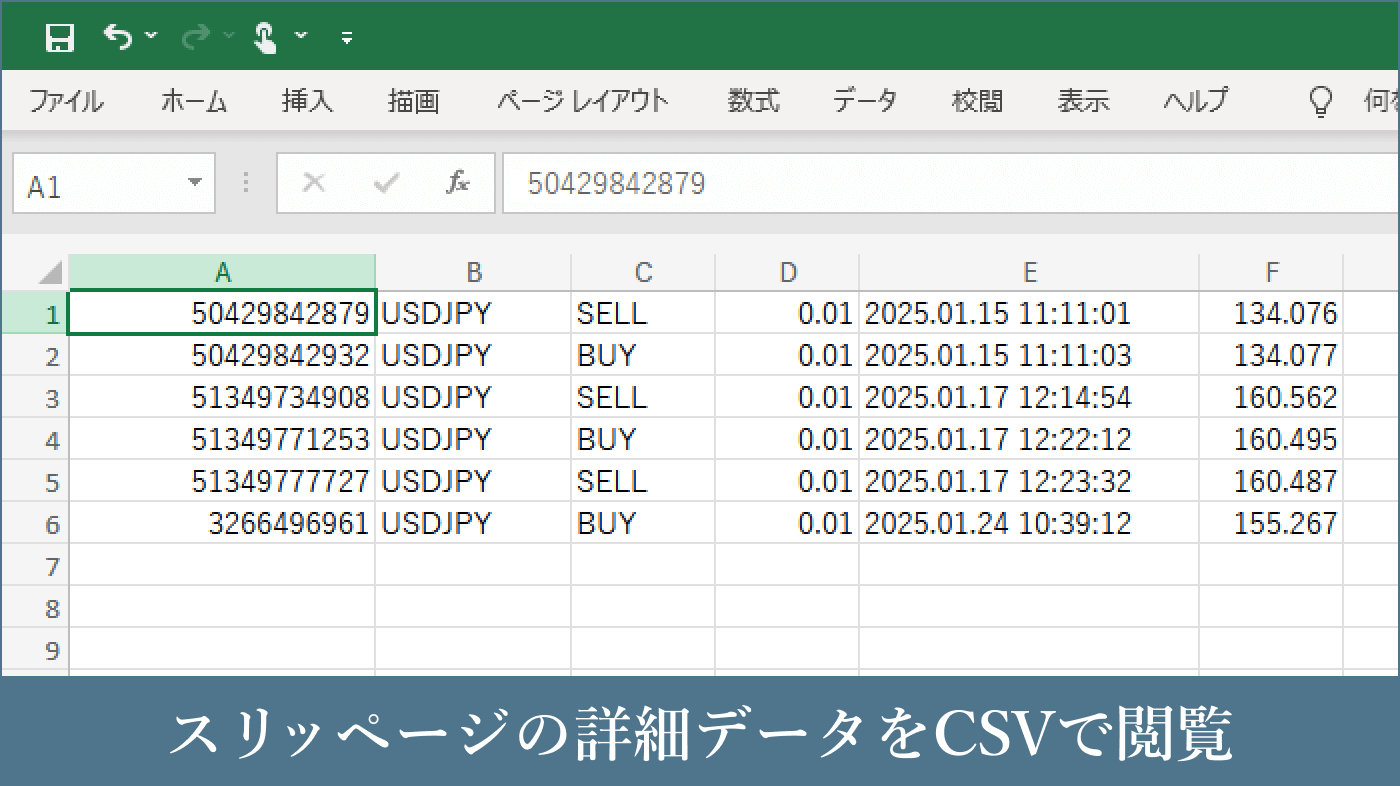Click 0.01 cell in row 5
The width and height of the screenshot is (1400, 786).
click(x=787, y=481)
